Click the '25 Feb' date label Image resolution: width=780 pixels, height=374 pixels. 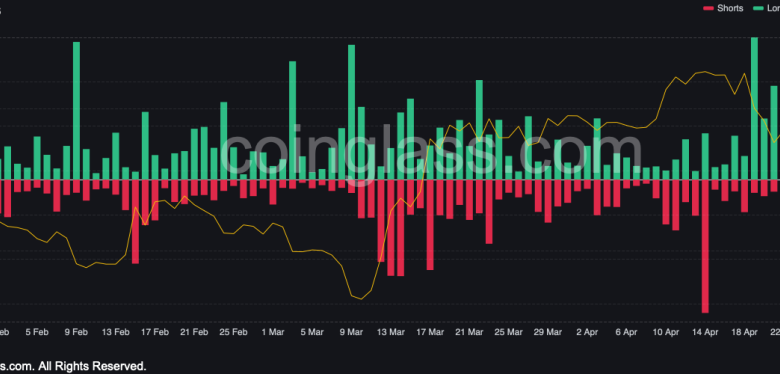pos(233,332)
